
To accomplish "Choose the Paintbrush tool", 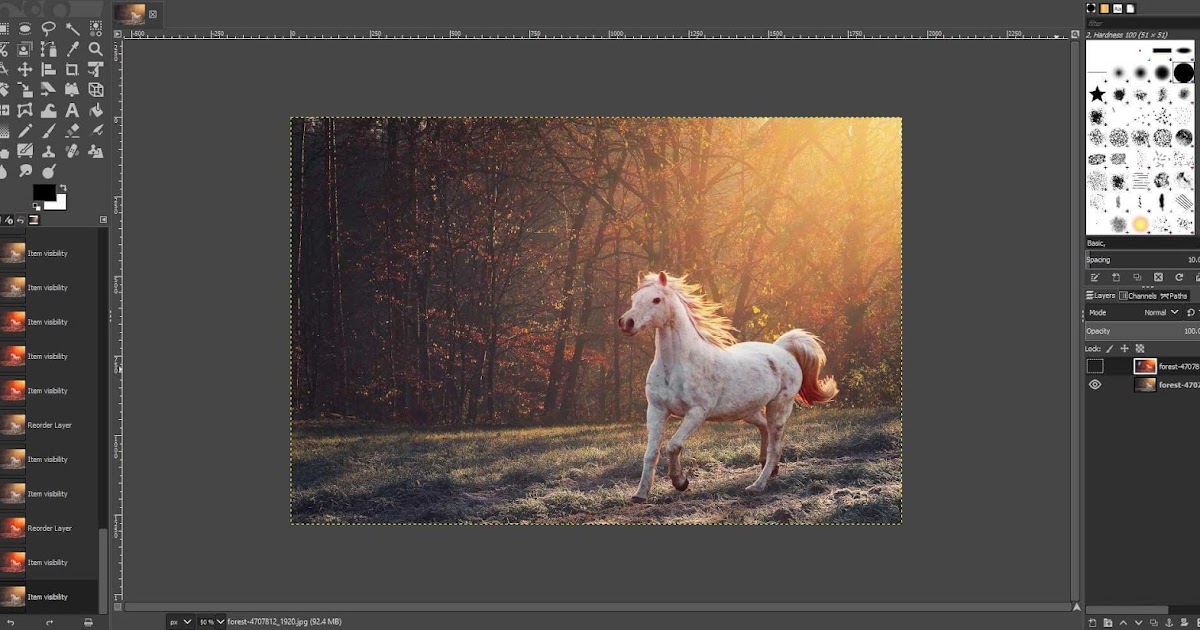I will click(x=48, y=130).
